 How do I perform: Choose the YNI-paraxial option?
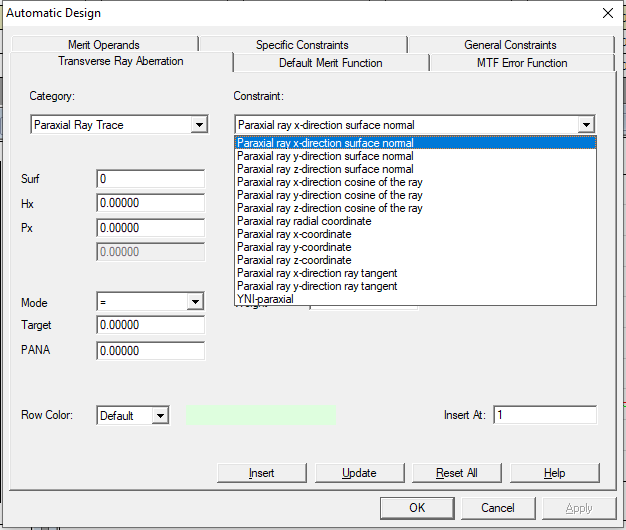[415, 299]
